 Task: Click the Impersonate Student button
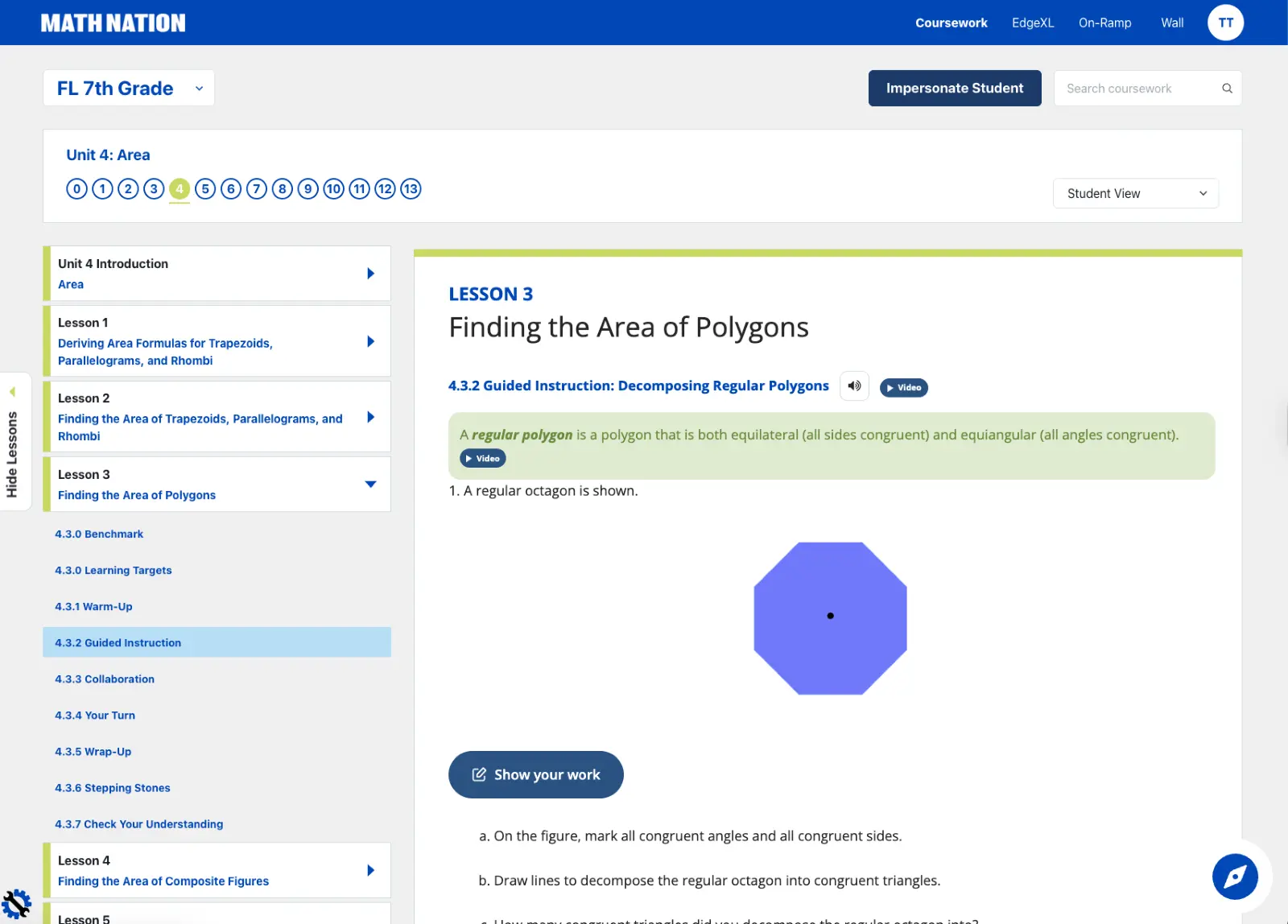tap(954, 89)
